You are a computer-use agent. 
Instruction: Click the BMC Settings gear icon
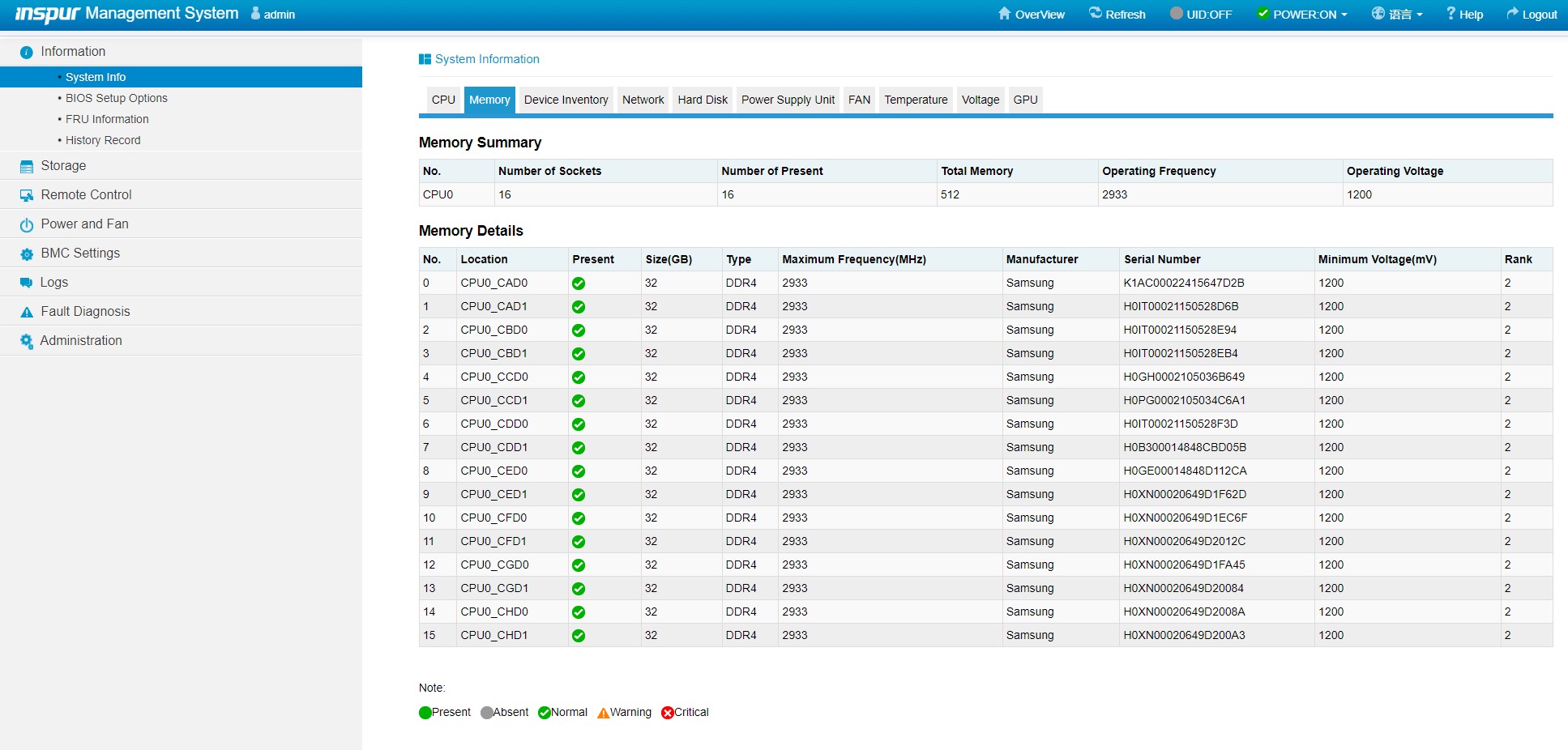pos(27,254)
